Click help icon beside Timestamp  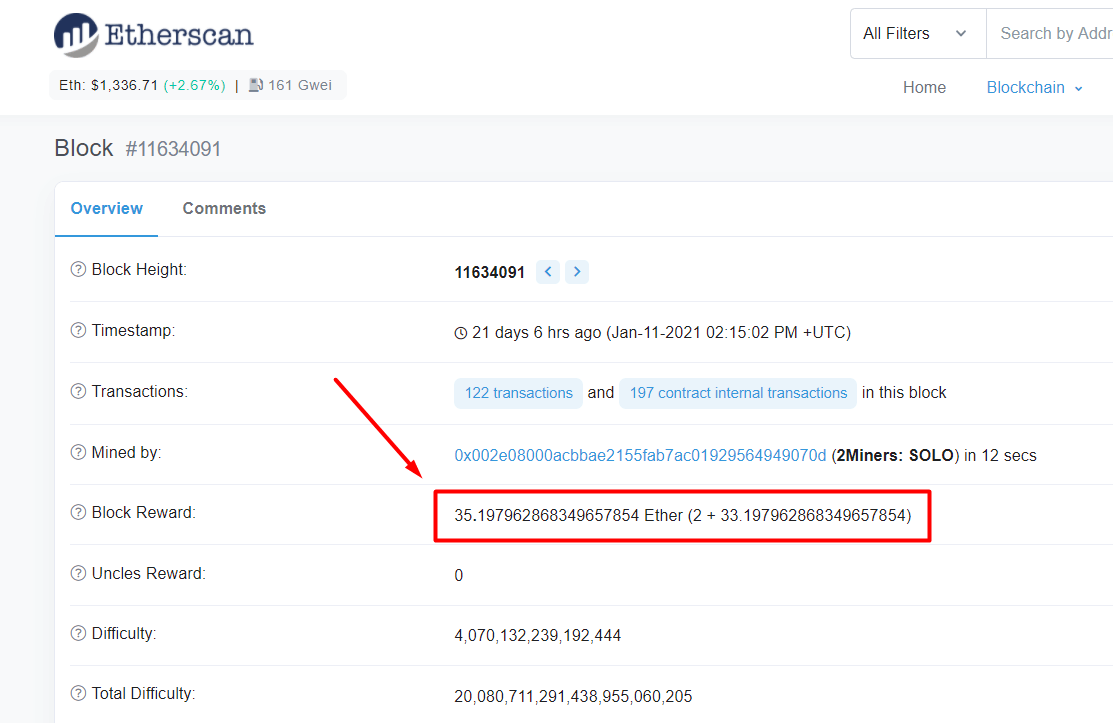78,331
